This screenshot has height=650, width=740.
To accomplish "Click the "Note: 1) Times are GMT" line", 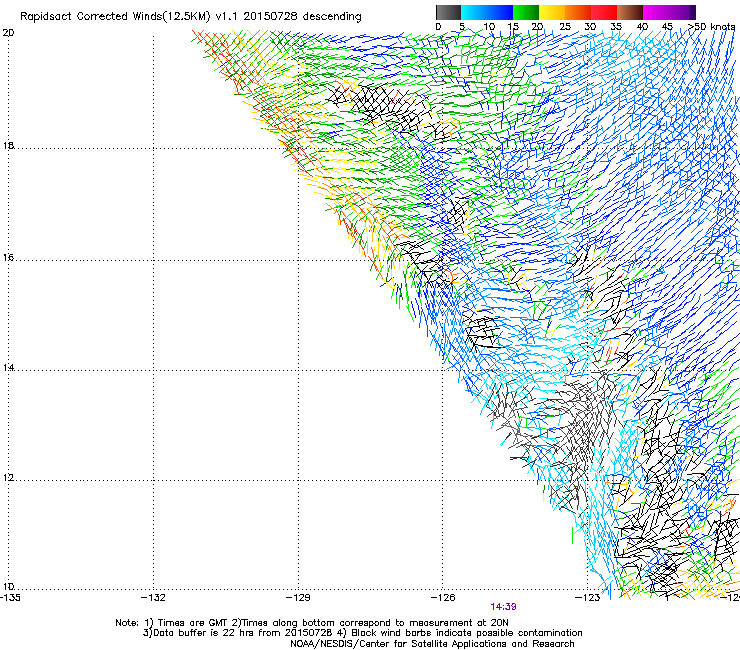I will (x=311, y=623).
